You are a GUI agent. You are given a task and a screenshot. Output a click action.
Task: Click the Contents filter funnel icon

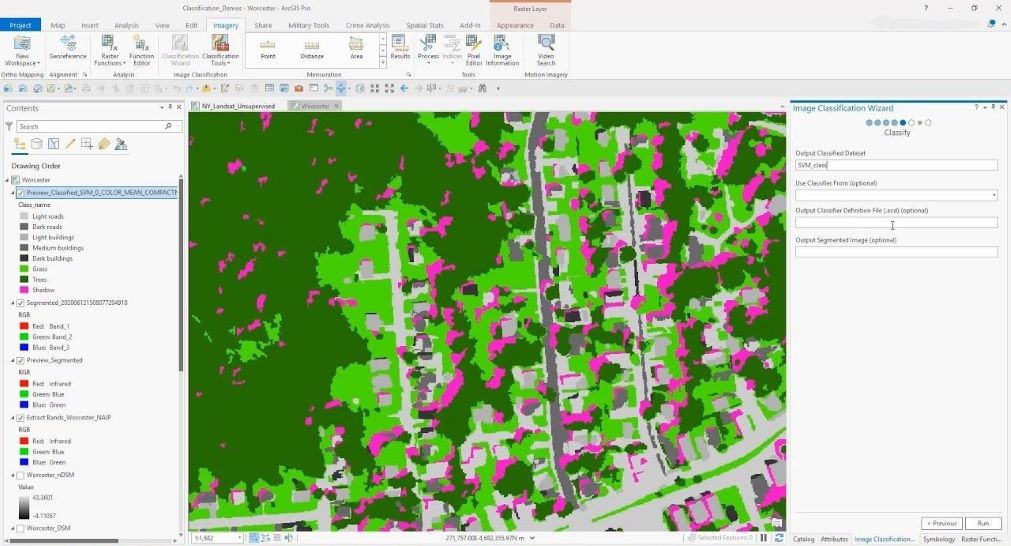click(9, 126)
